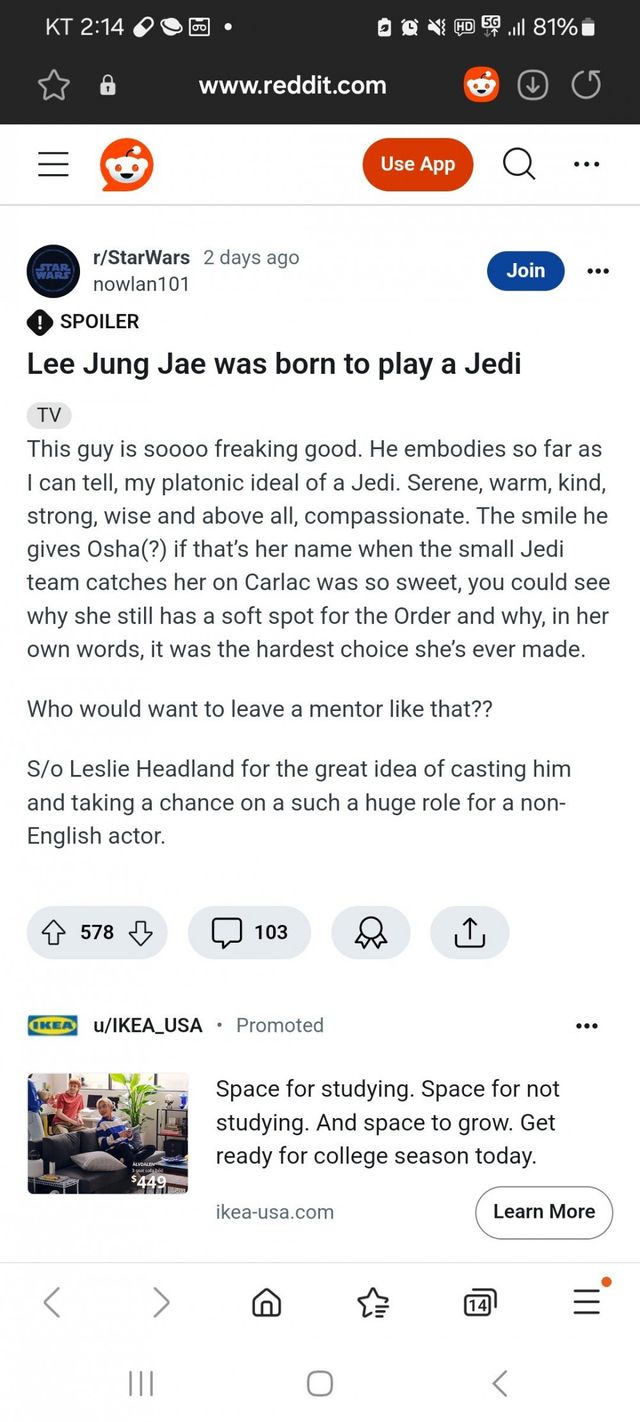Open the TV flair tag
The image size is (640, 1422).
pos(48,415)
